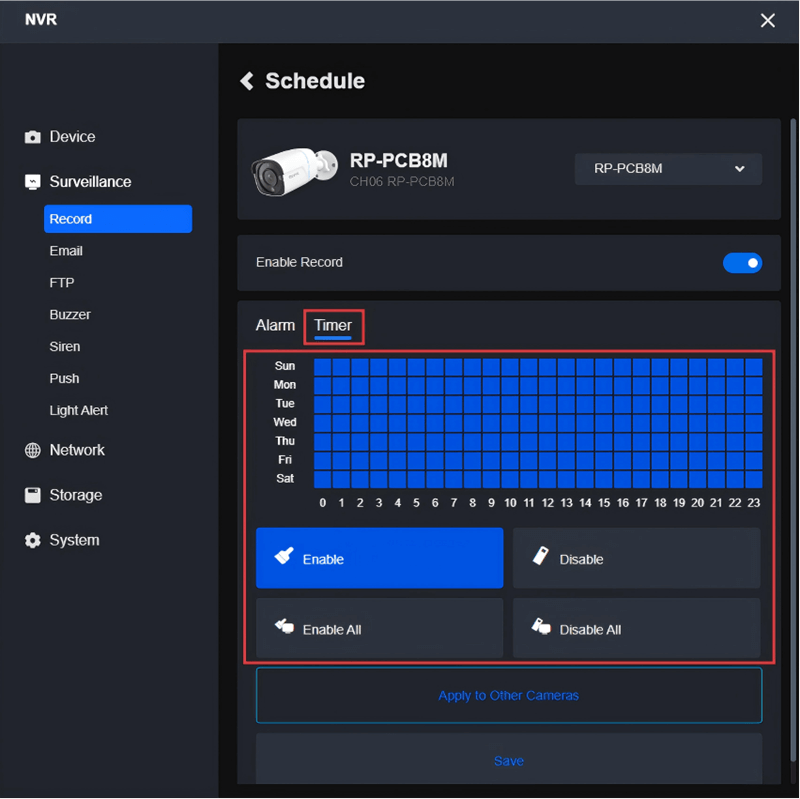Open the Buzzer settings page
The image size is (800, 799).
click(x=70, y=315)
